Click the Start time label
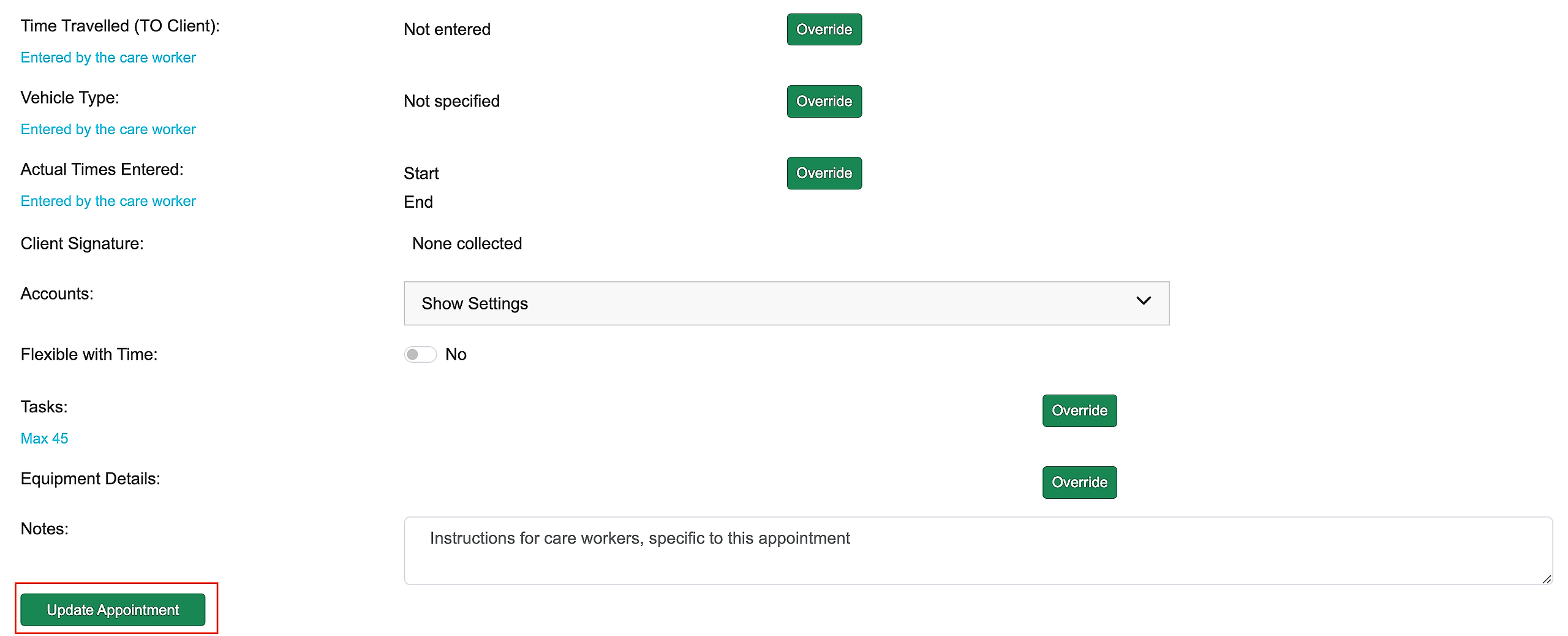This screenshot has height=636, width=1568. coord(421,173)
